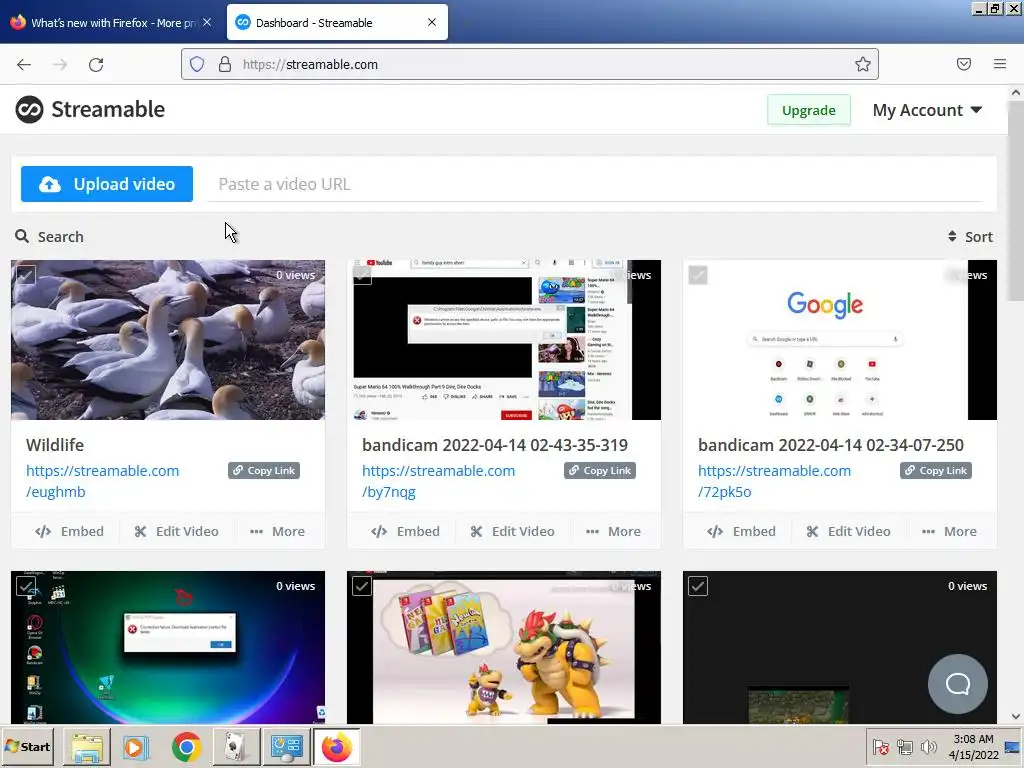The height and width of the screenshot is (768, 1024).
Task: Open the Action Center flag tray icon
Action: 880,746
